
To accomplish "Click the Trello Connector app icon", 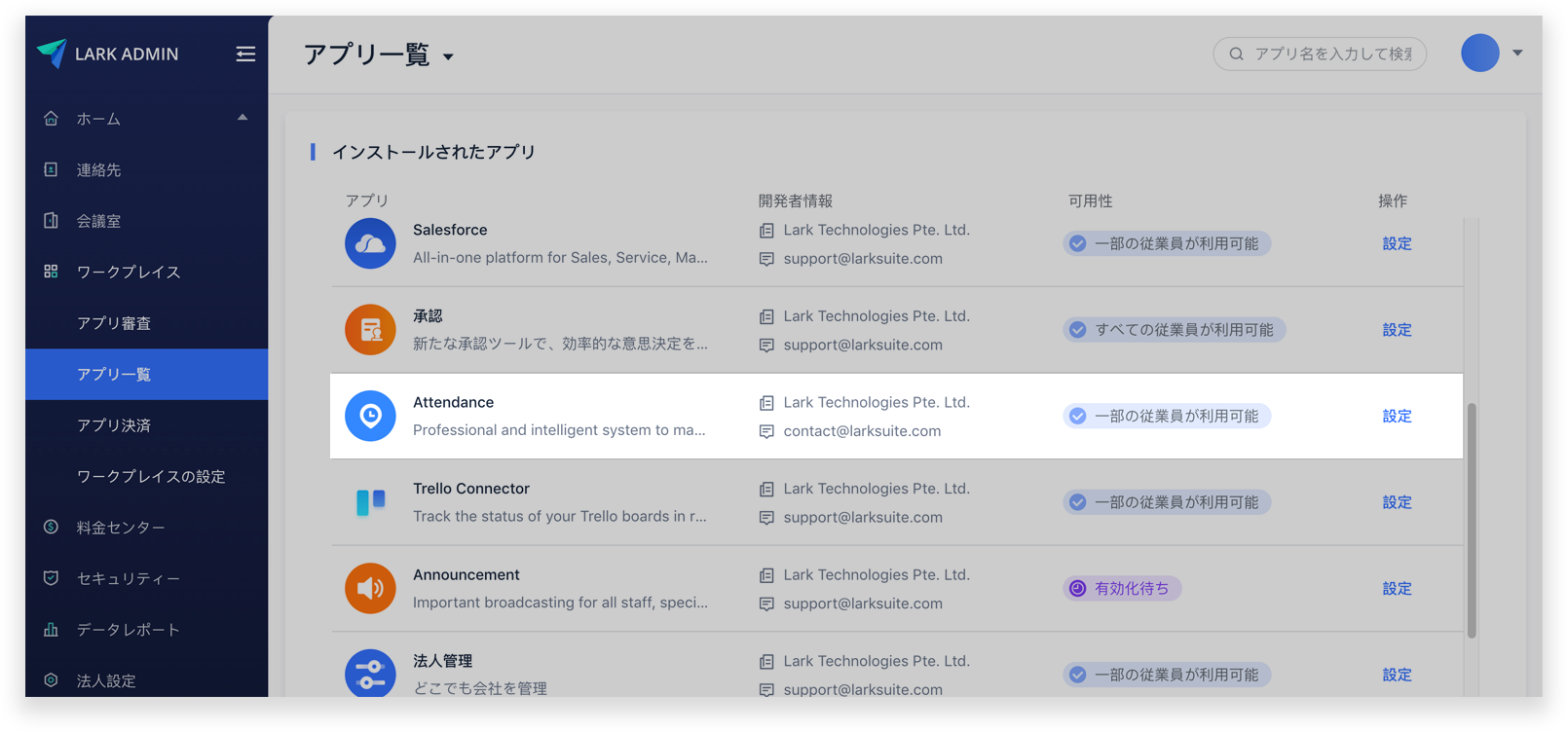I will click(x=370, y=502).
